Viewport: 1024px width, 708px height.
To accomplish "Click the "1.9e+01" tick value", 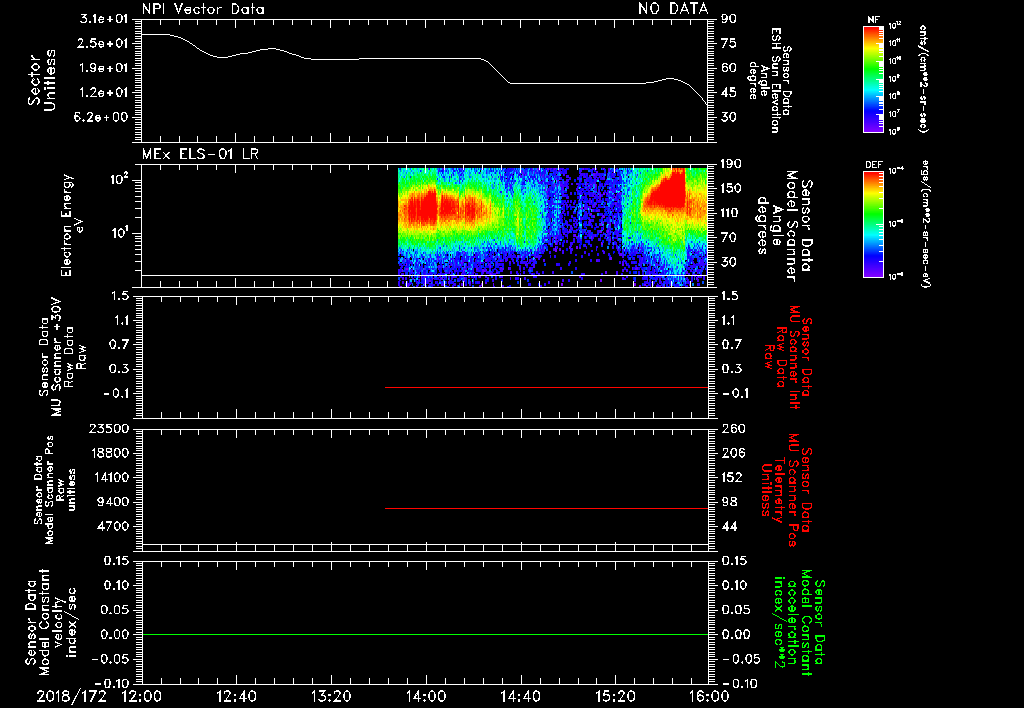I will tap(103, 68).
